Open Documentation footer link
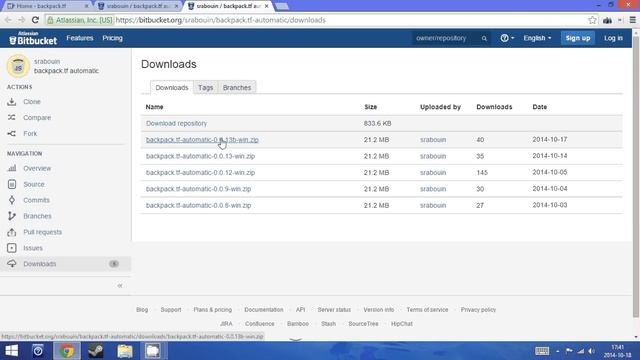Image resolution: width=640 pixels, height=360 pixels. pos(264,310)
